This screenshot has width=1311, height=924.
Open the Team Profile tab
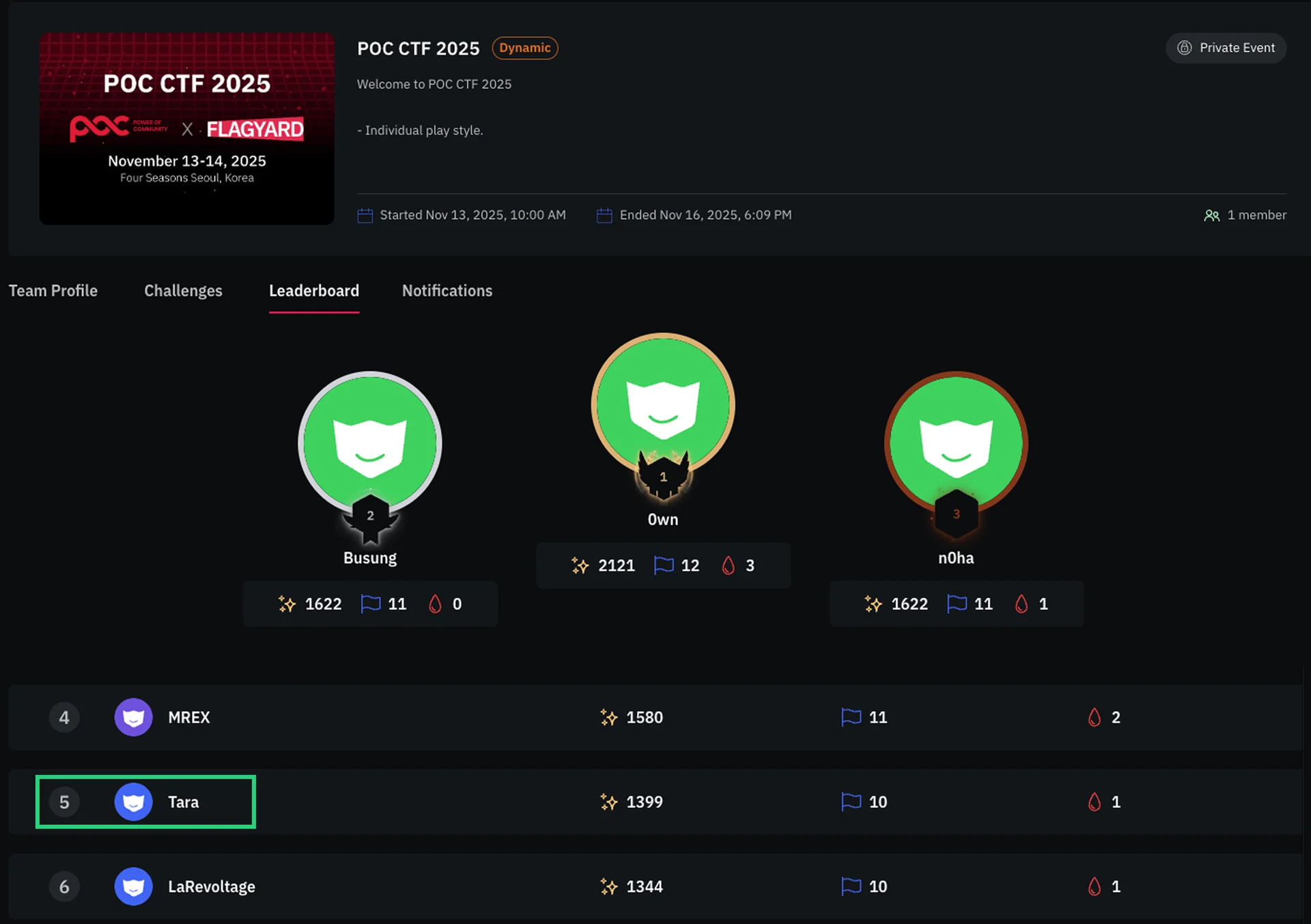click(x=53, y=290)
